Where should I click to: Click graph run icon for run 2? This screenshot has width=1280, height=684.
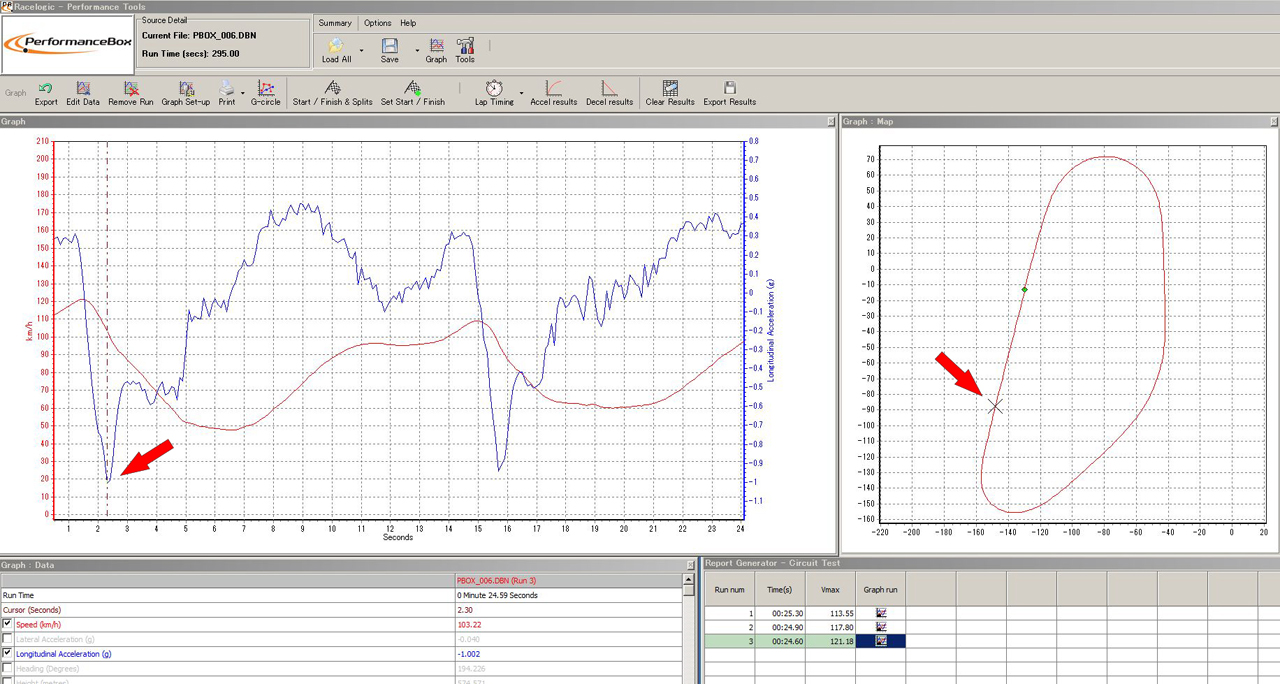[881, 627]
